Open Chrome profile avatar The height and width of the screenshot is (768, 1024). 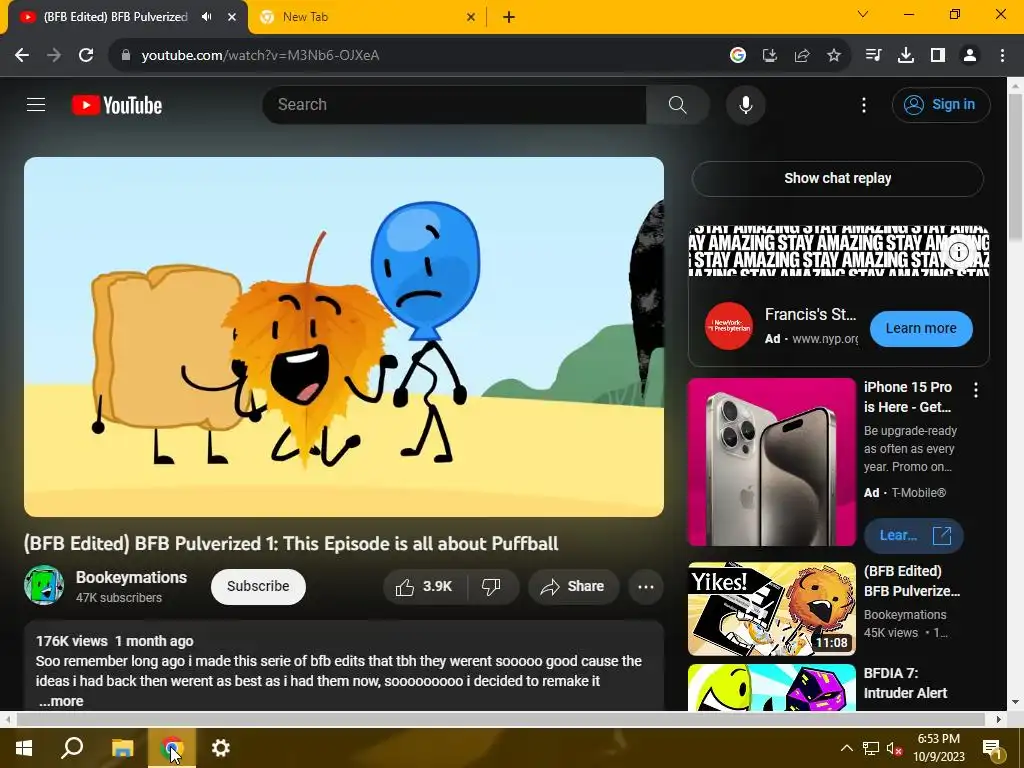[970, 55]
